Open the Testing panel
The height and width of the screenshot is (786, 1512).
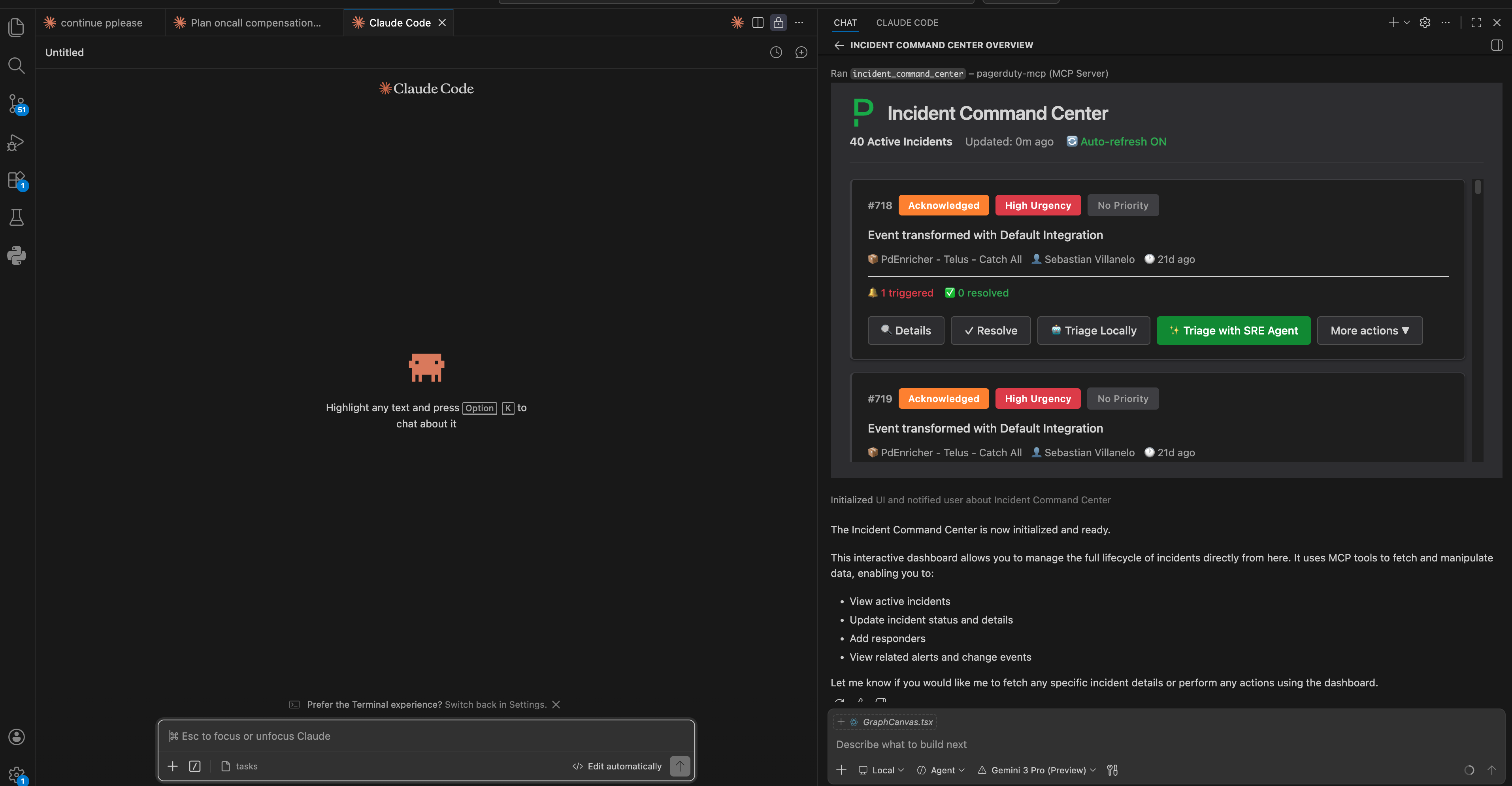(x=16, y=217)
